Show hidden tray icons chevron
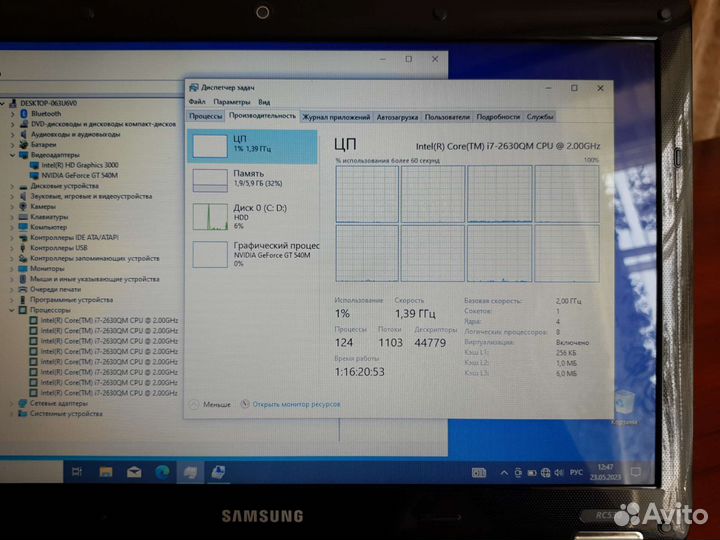 [x=504, y=472]
